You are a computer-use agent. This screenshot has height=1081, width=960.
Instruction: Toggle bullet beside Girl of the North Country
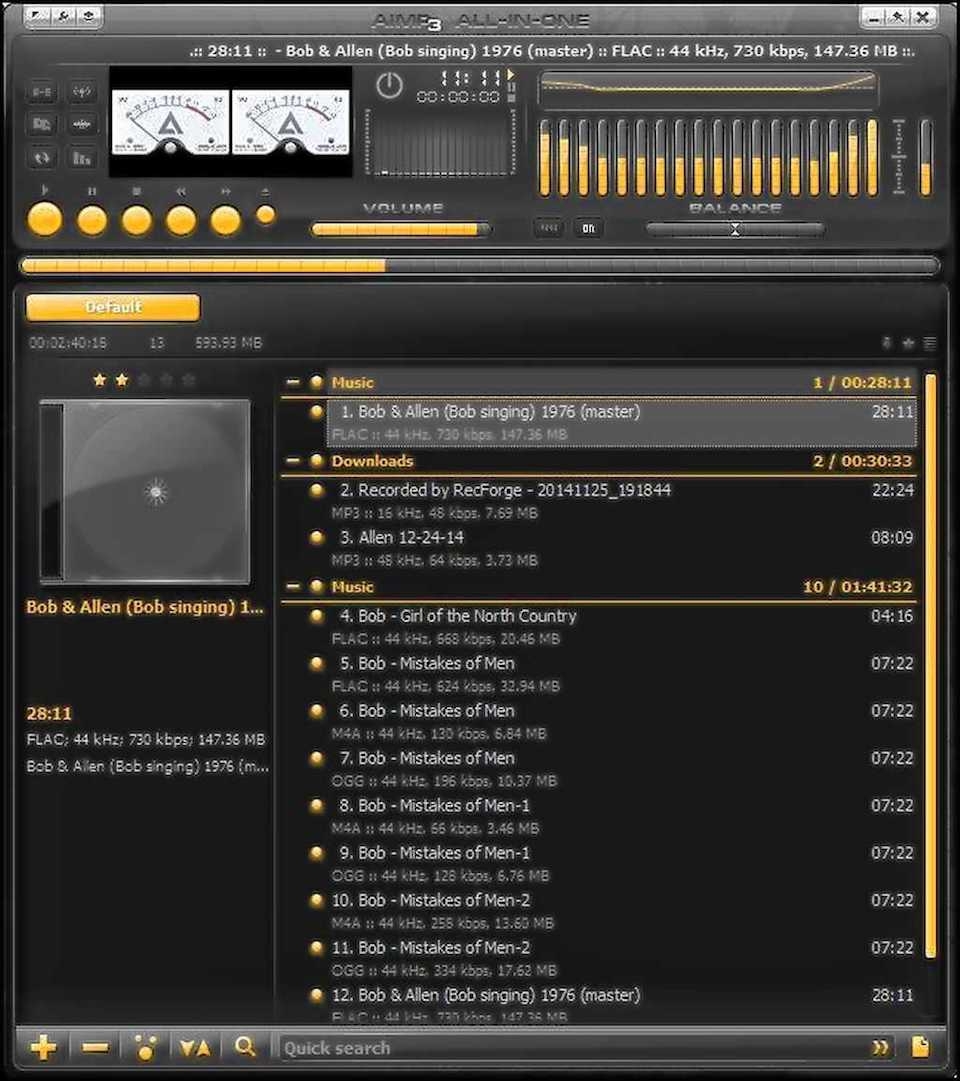click(x=317, y=616)
